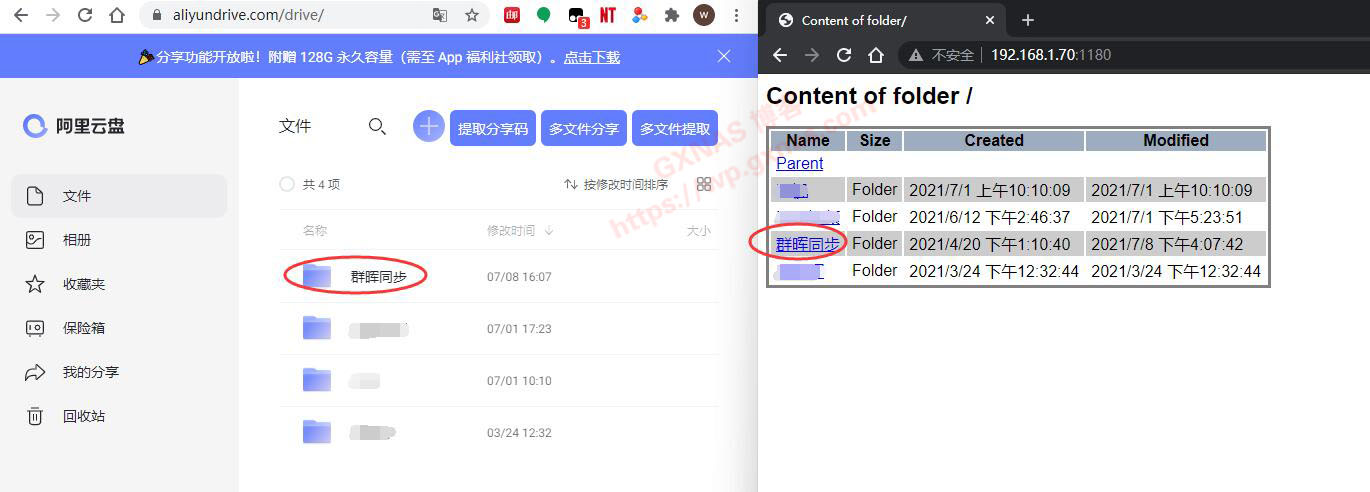This screenshot has width=1370, height=492.
Task: Toggle the select-all circle beside 共 4 项
Action: tap(287, 184)
